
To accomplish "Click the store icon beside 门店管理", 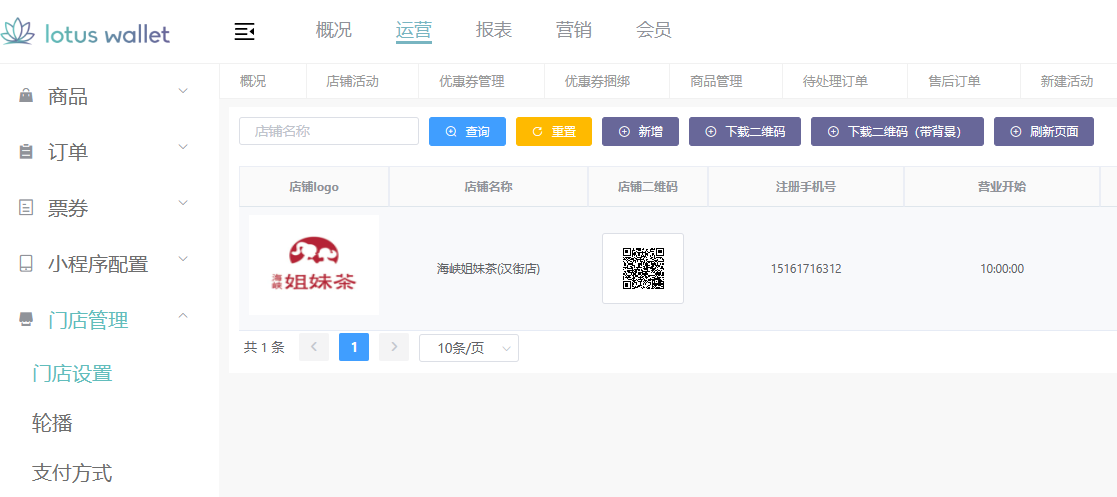I will click(x=26, y=320).
